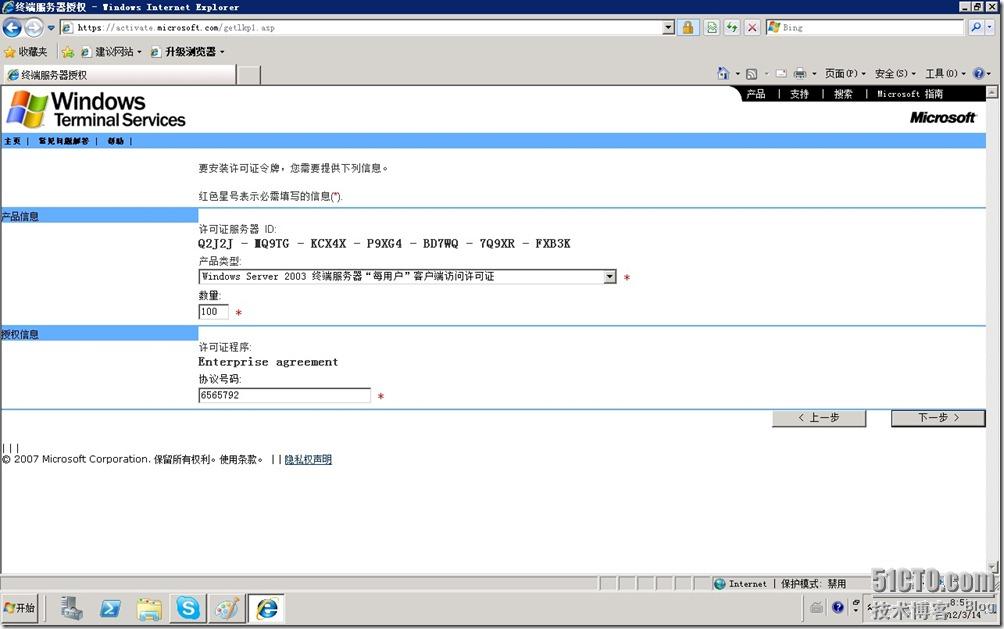Image resolution: width=1004 pixels, height=629 pixels.
Task: Click the 帮助 link in blue bar
Action: [115, 141]
